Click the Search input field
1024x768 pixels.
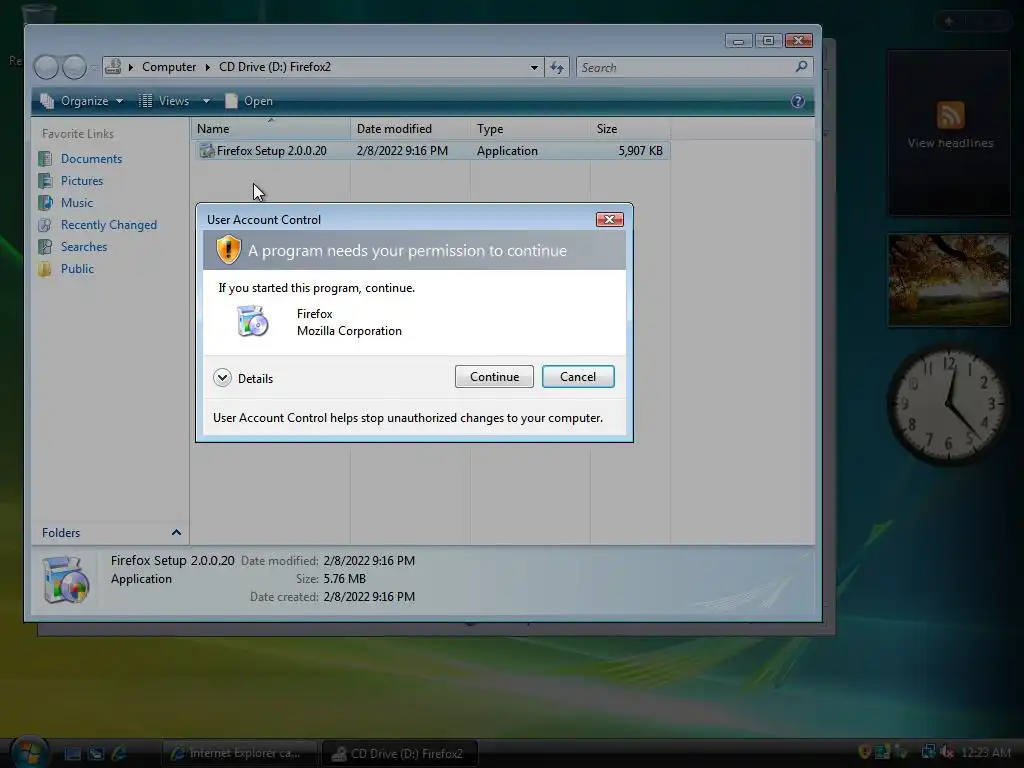(686, 67)
